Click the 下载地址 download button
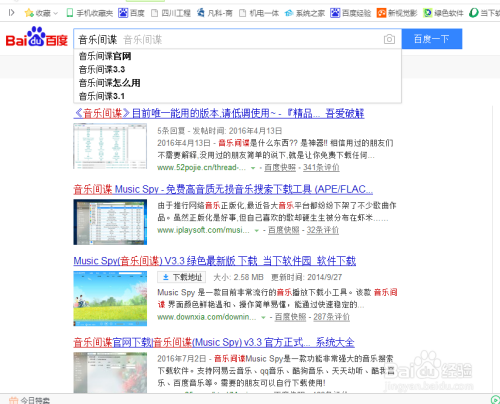This screenshot has width=500, height=404. 182,277
